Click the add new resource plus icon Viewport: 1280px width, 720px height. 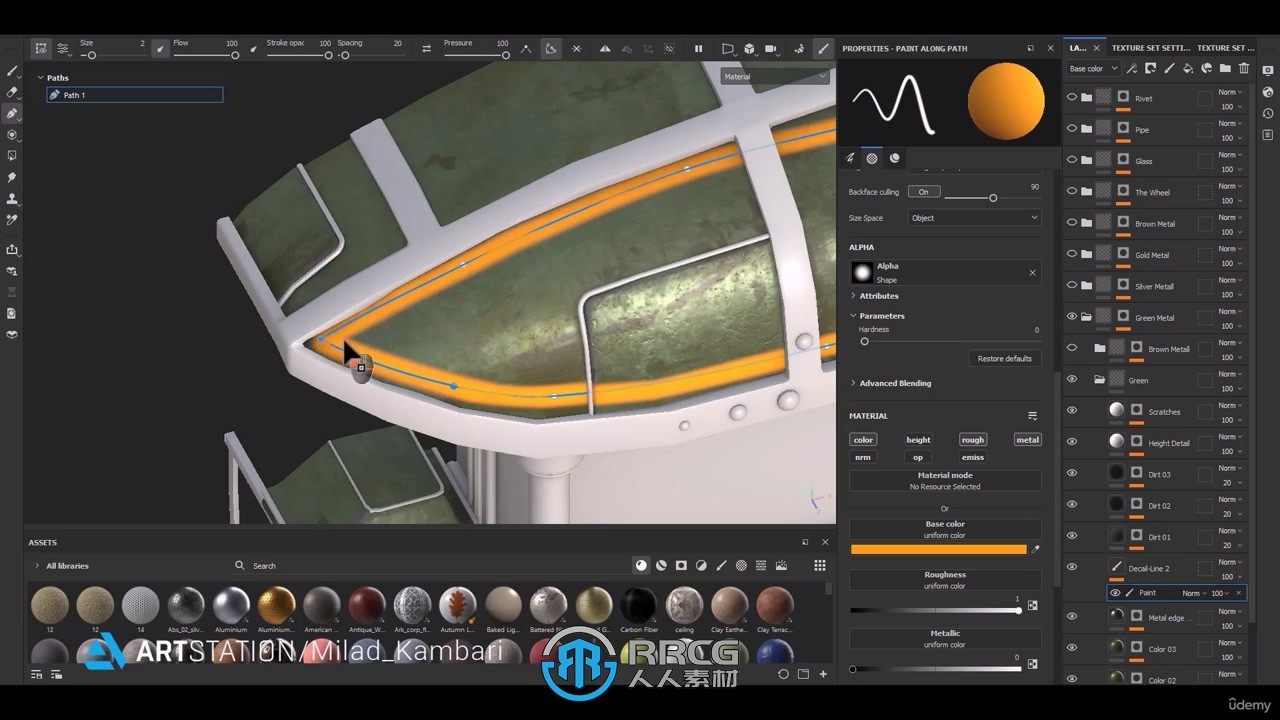click(823, 674)
